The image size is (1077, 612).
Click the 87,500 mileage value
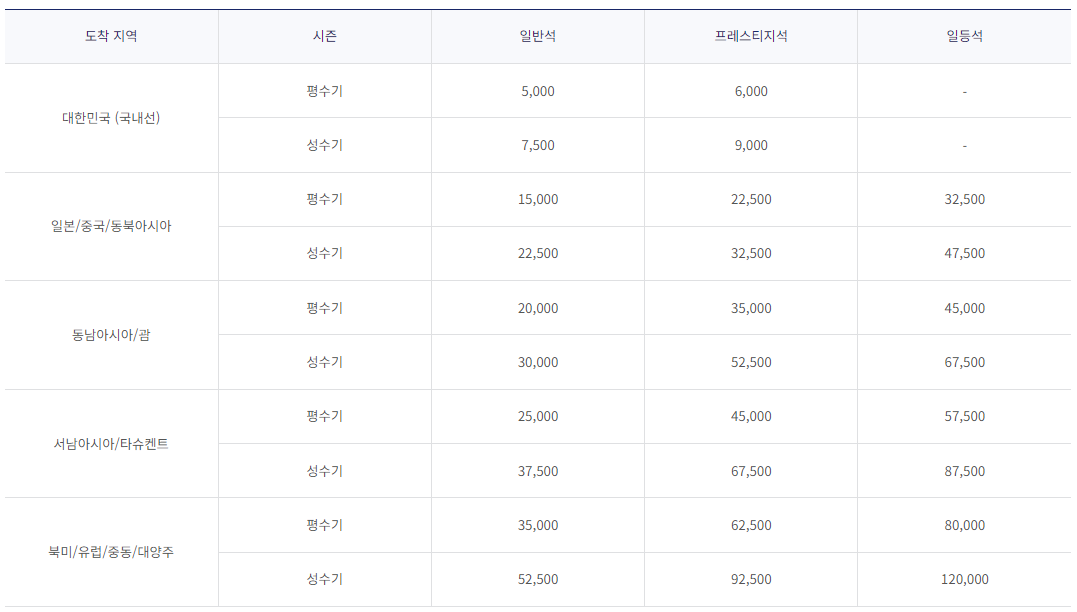tap(964, 471)
